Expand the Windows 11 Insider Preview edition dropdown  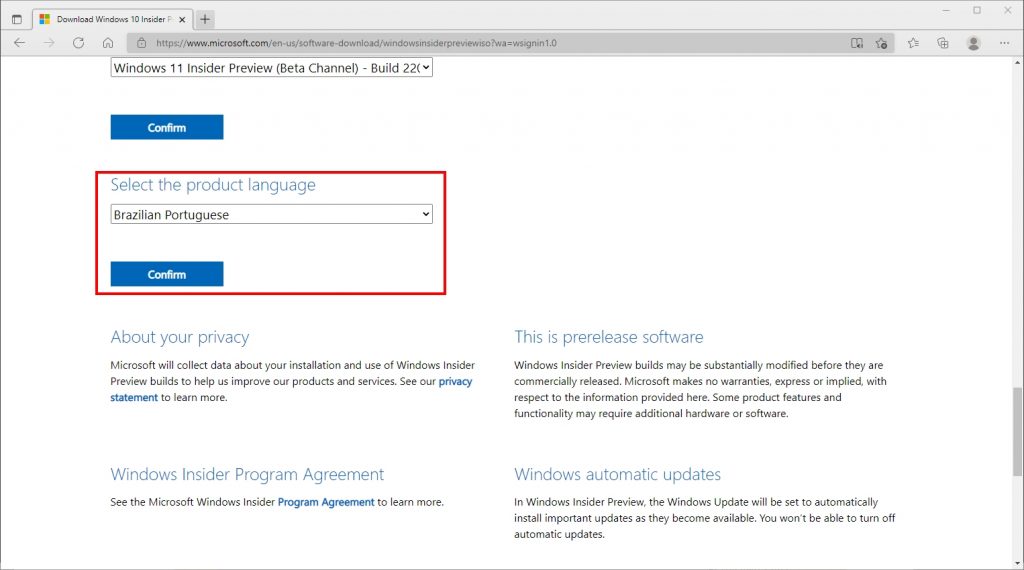[272, 67]
